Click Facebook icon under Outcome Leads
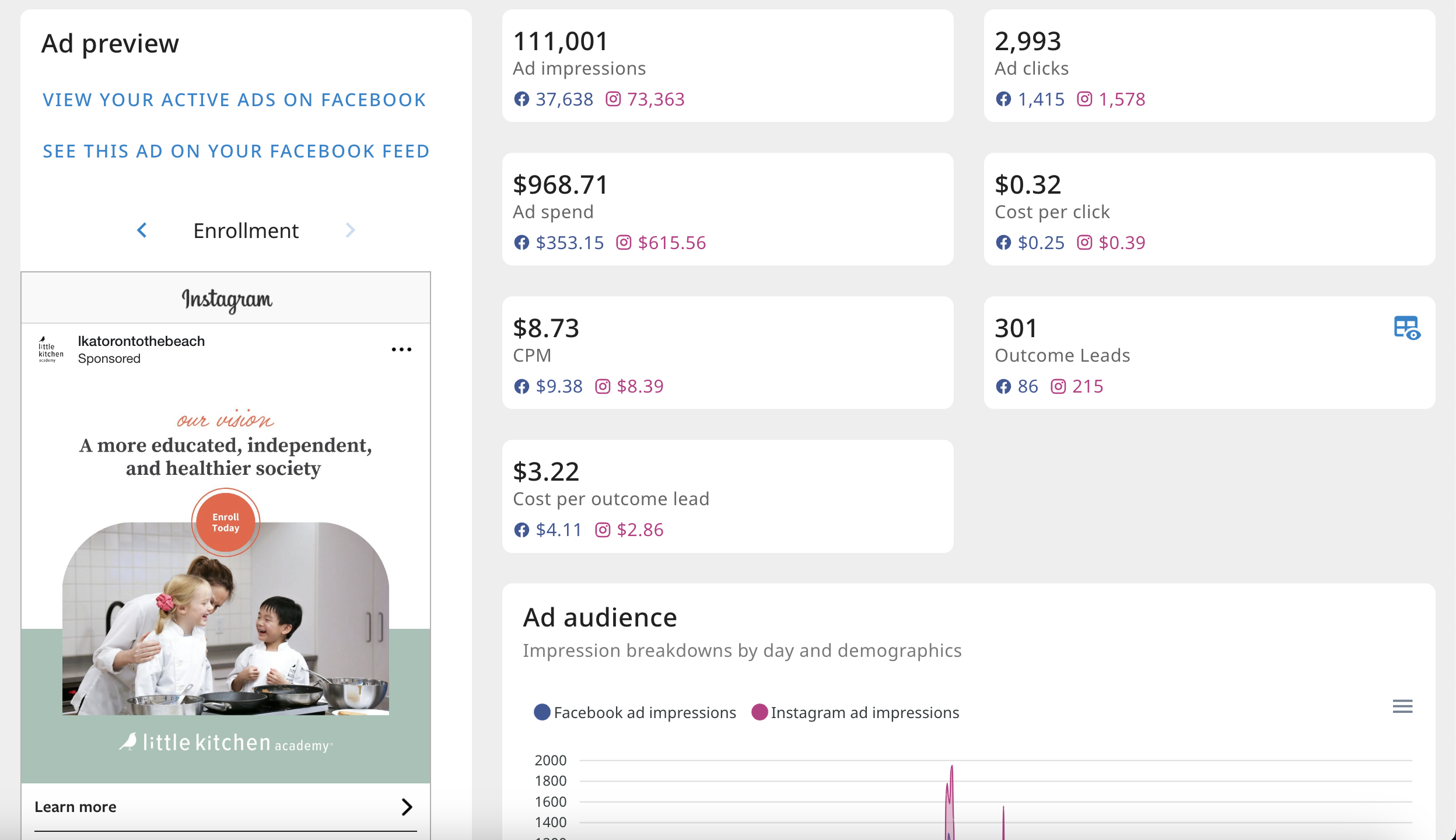The image size is (1456, 840). (1003, 386)
